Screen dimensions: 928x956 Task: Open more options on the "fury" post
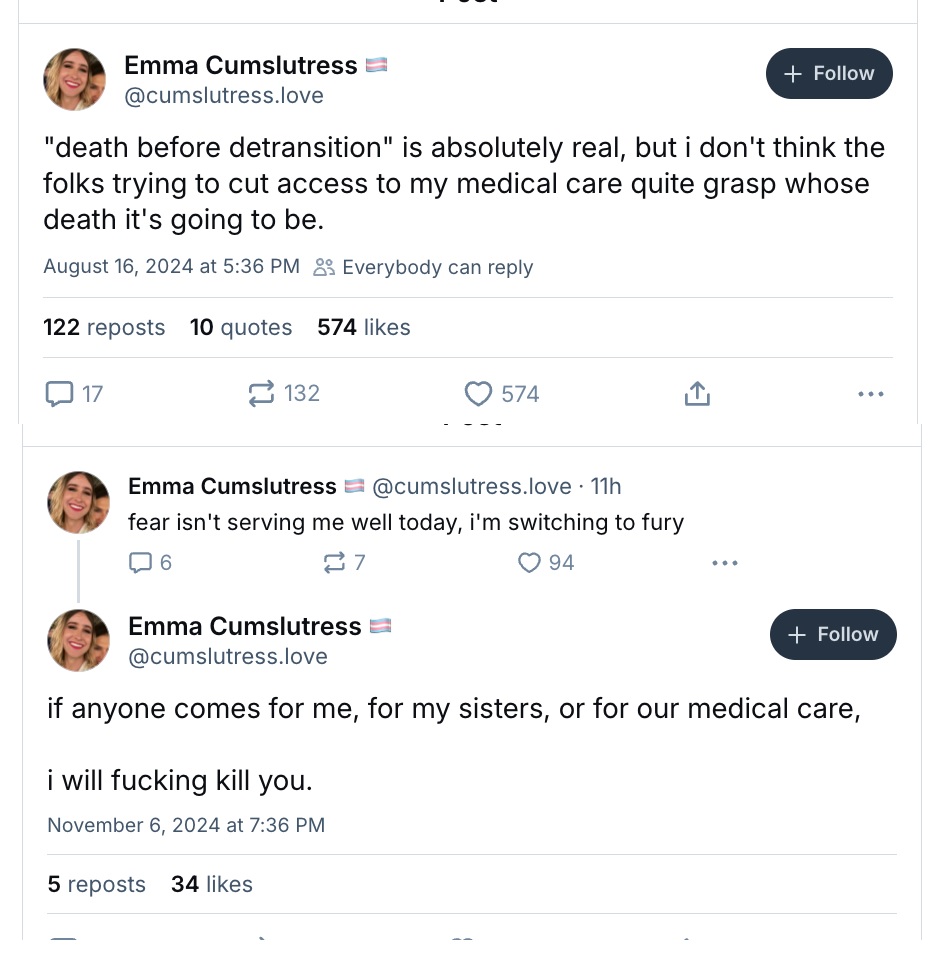725,563
